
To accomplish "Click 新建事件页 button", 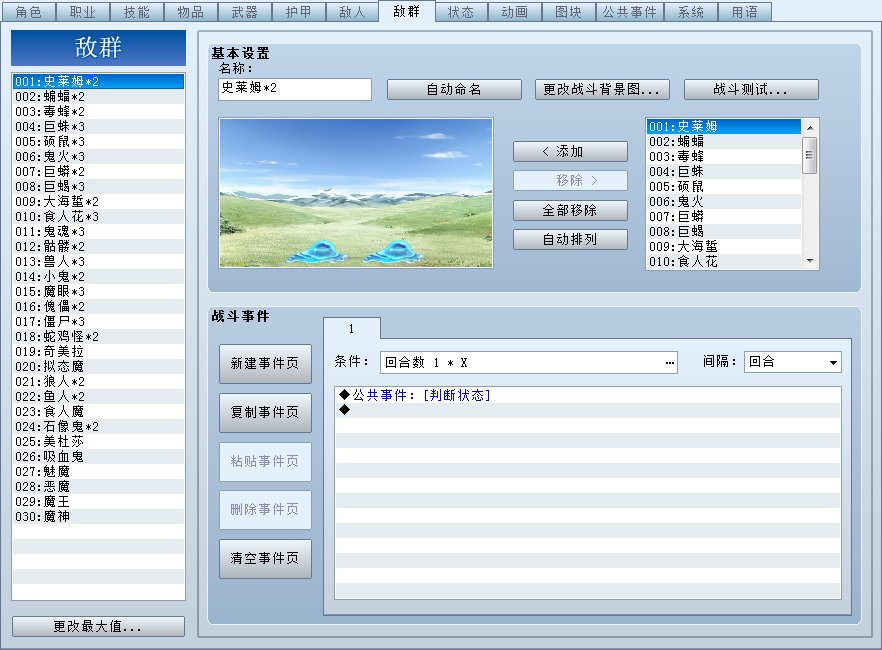I will [265, 364].
